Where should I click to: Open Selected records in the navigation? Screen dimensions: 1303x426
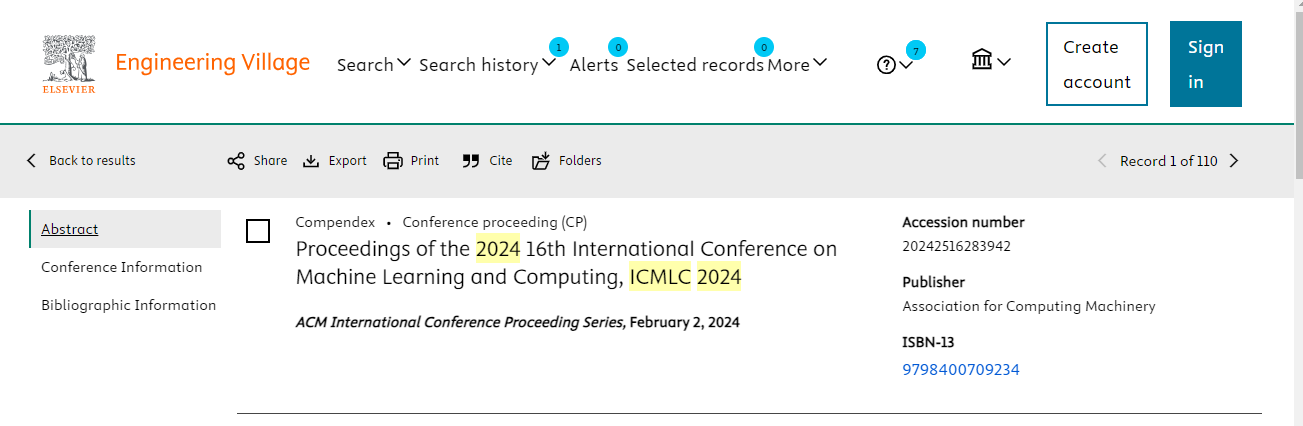(695, 65)
